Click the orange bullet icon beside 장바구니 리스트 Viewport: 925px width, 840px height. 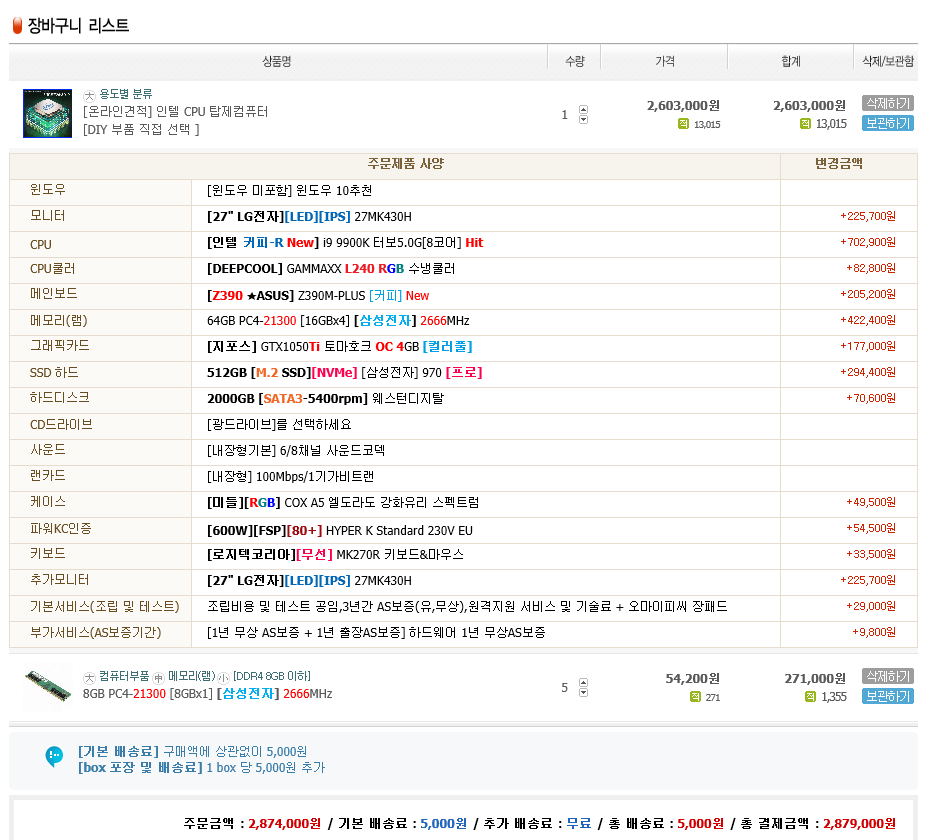[x=17, y=25]
